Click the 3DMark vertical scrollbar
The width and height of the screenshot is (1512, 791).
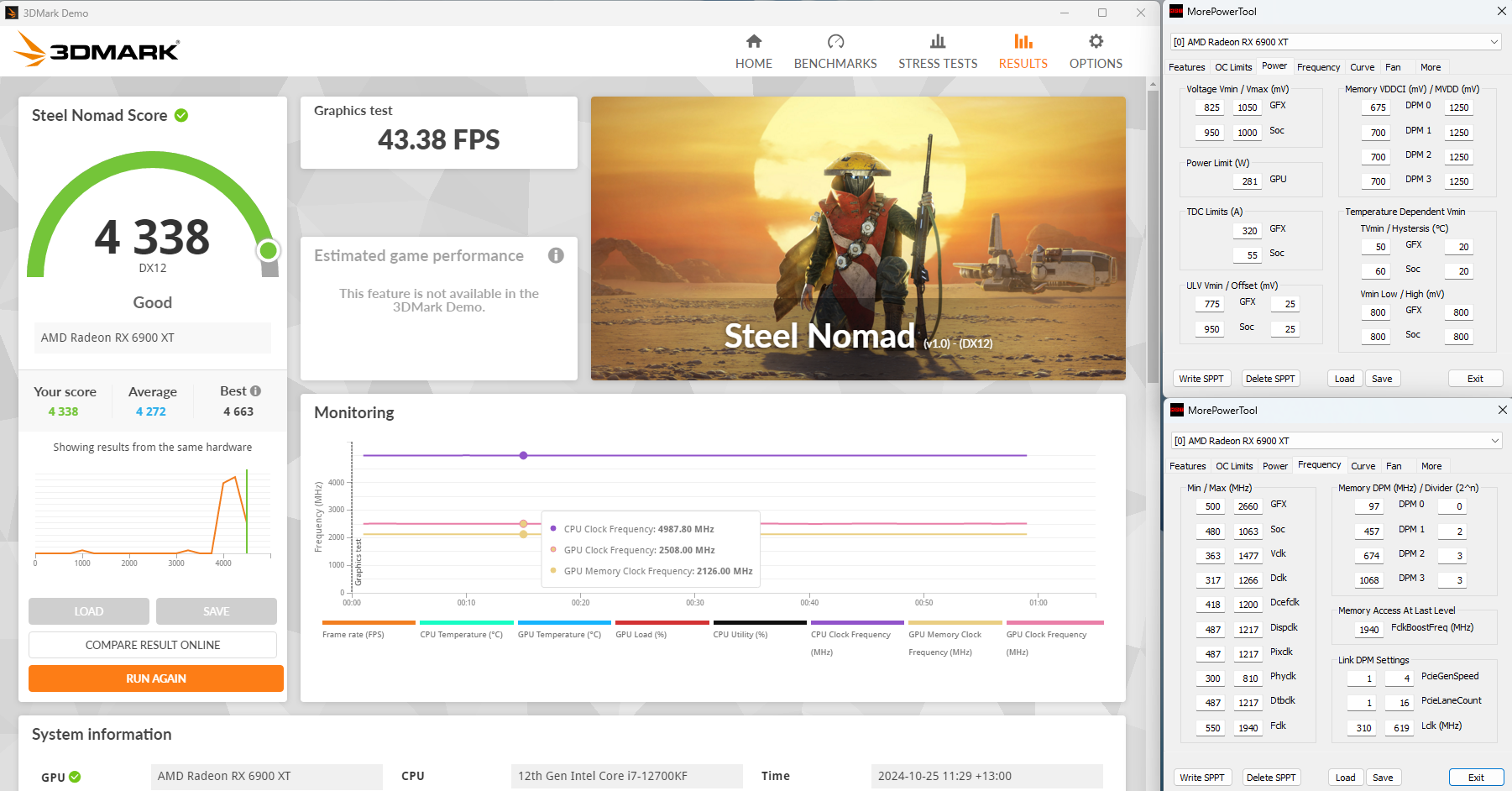[x=1153, y=235]
